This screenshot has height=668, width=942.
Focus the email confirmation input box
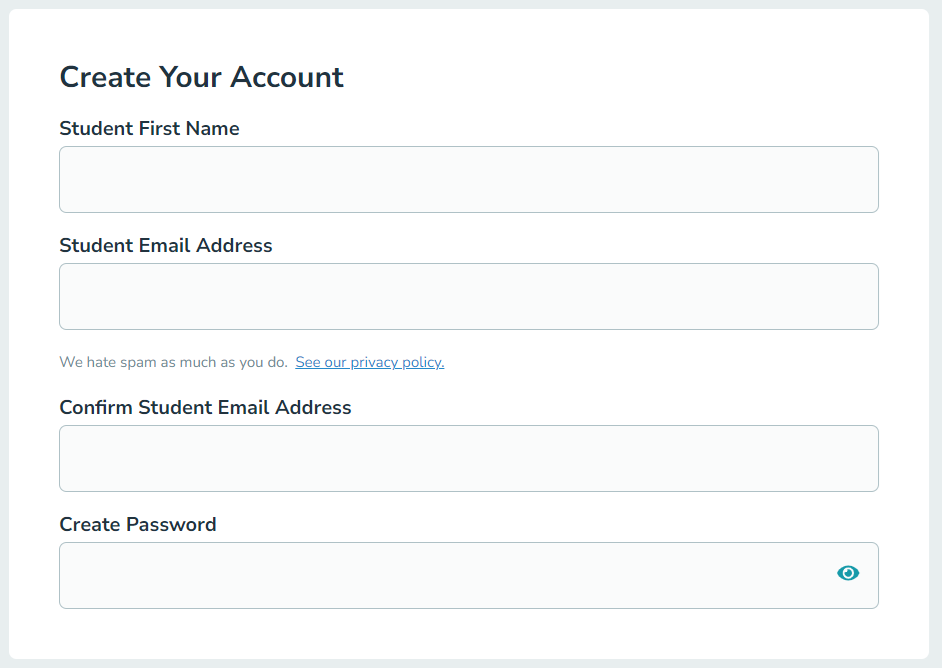pyautogui.click(x=468, y=458)
